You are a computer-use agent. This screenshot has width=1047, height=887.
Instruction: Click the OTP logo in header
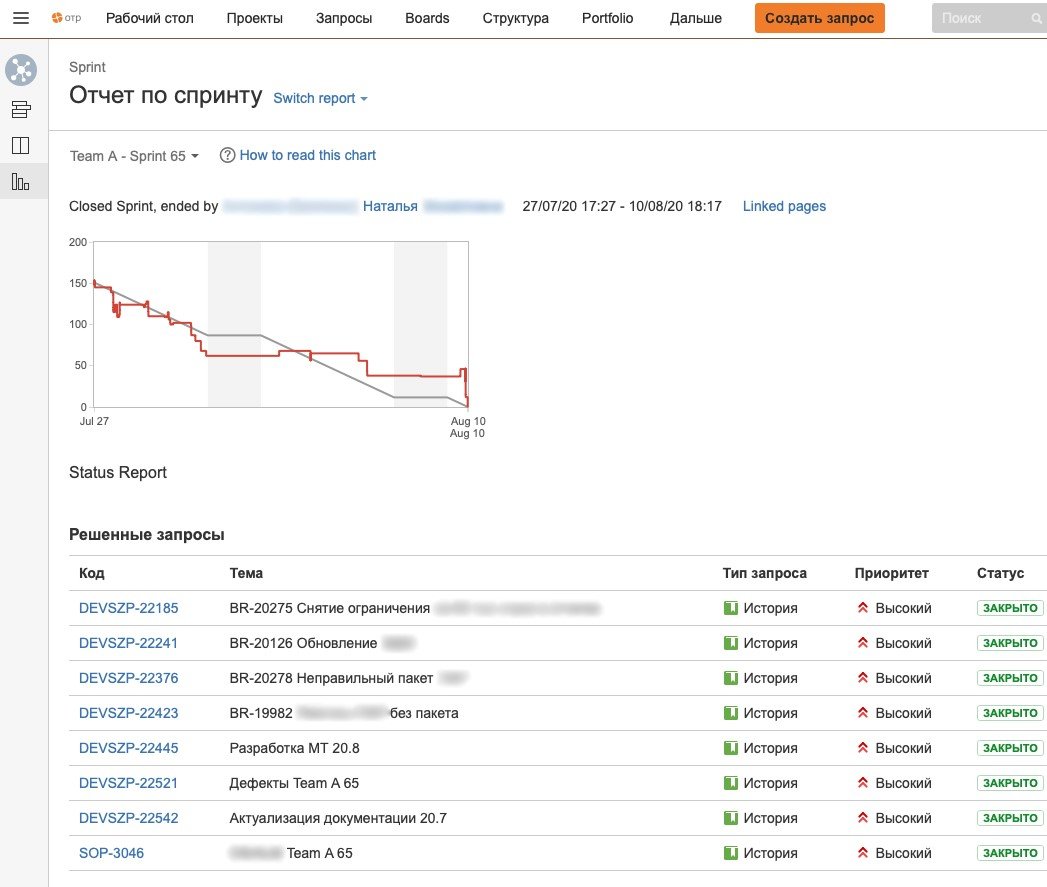tap(66, 18)
